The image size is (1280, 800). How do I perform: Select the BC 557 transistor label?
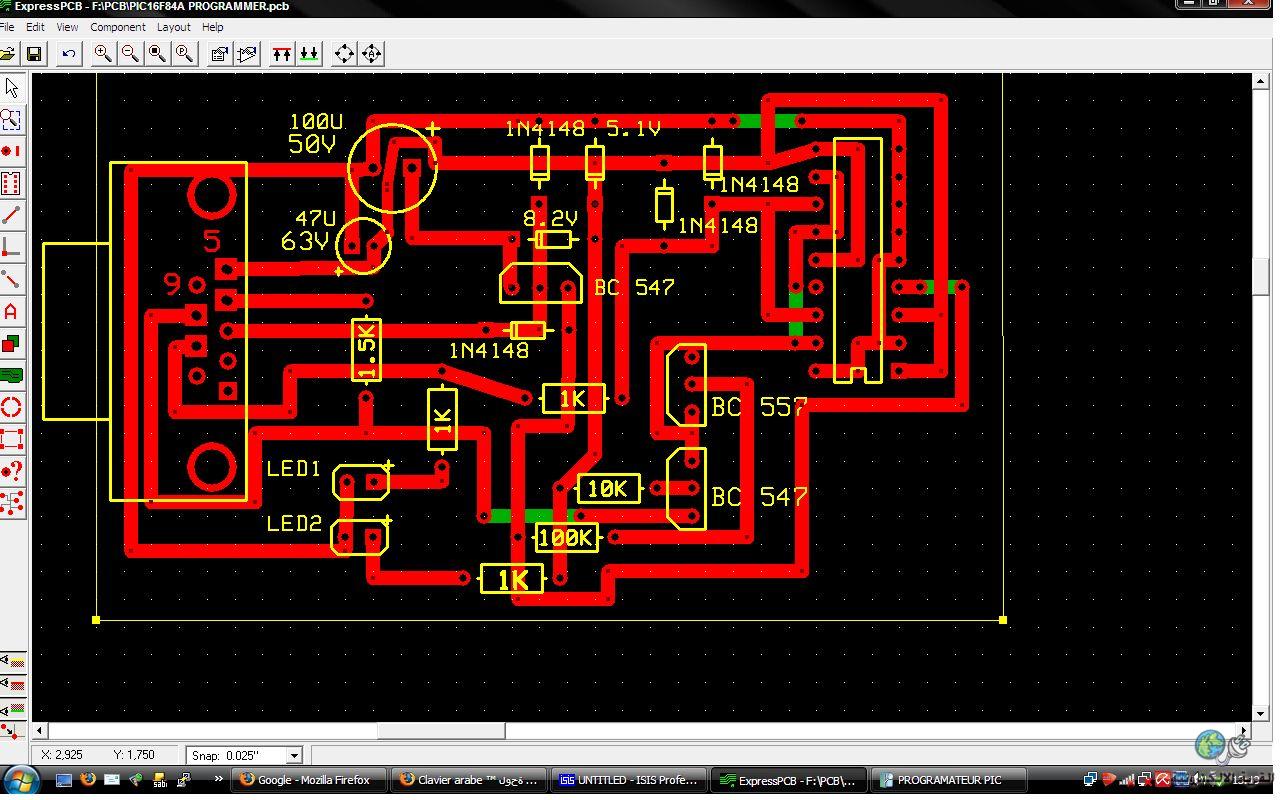pyautogui.click(x=759, y=407)
